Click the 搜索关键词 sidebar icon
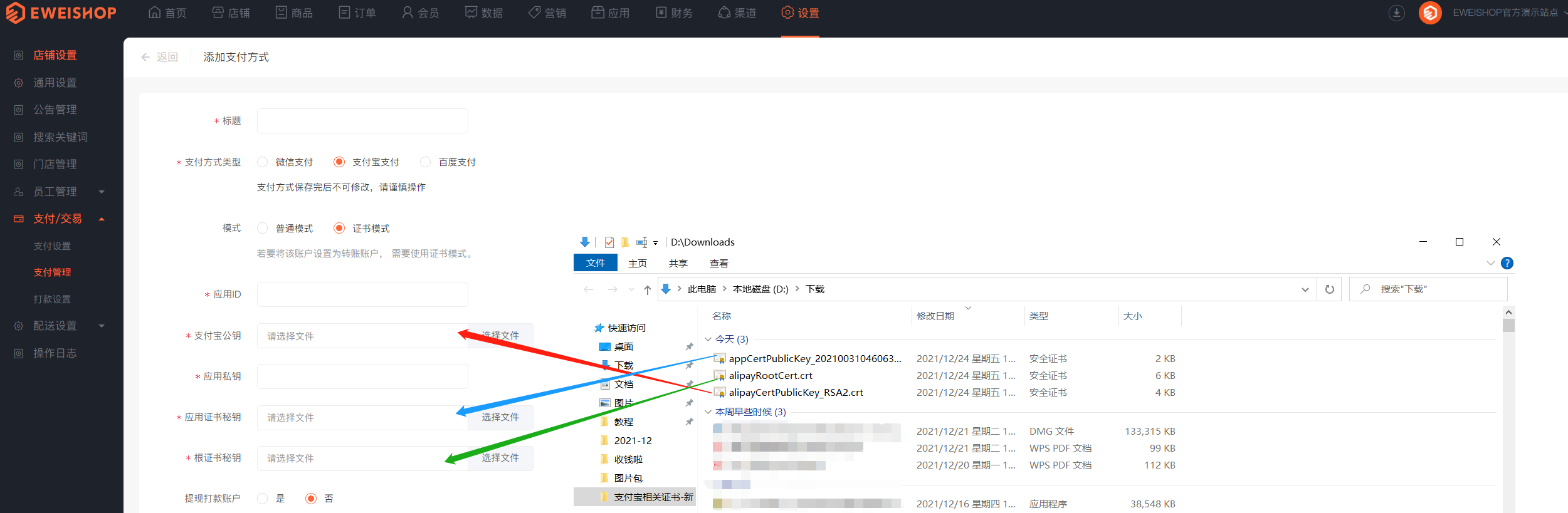The image size is (1568, 513). [19, 137]
